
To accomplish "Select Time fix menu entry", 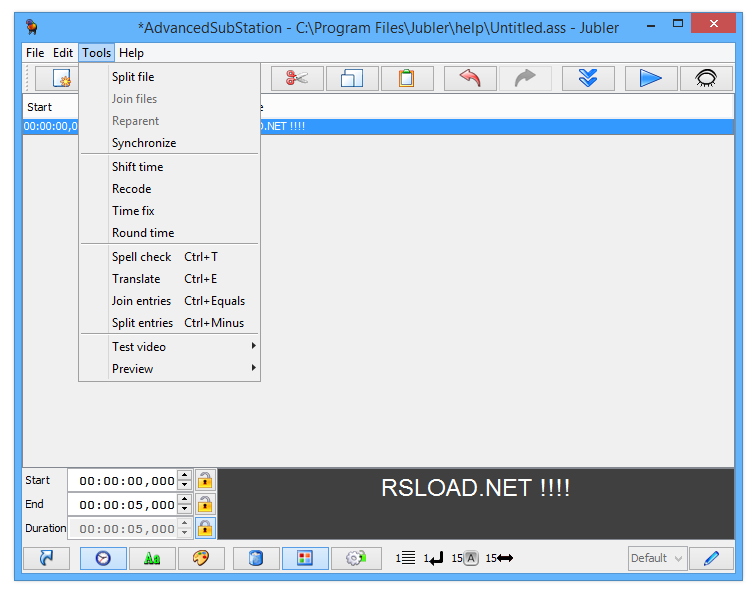I will pos(169,211).
